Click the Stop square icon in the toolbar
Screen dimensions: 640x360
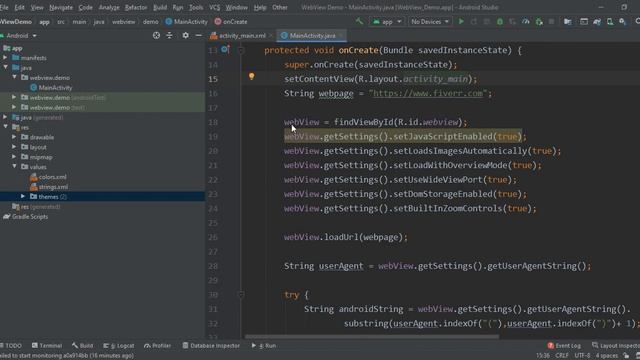click(x=551, y=22)
